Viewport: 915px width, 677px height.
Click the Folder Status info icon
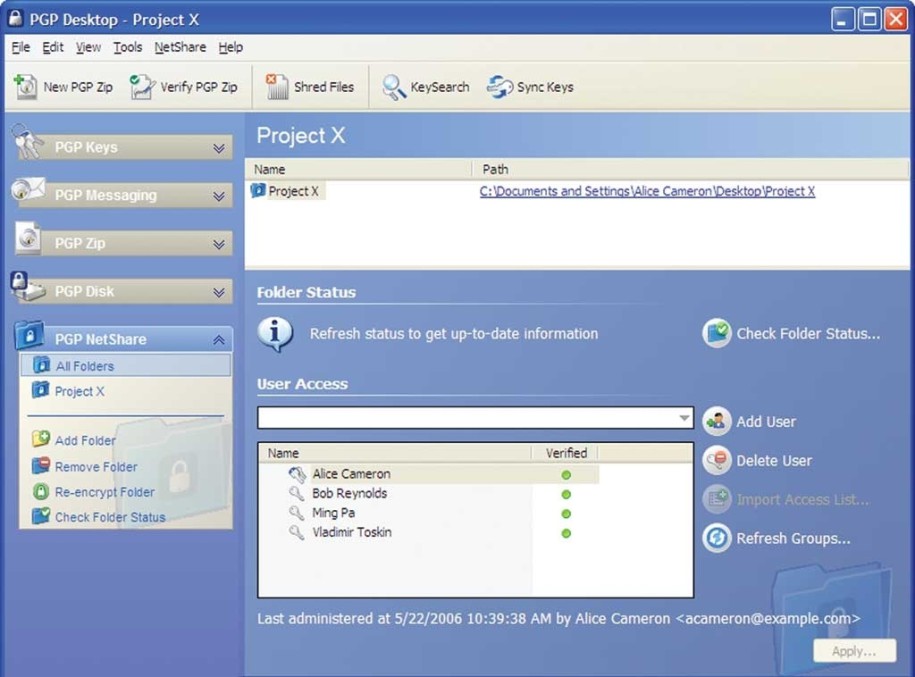[x=275, y=334]
